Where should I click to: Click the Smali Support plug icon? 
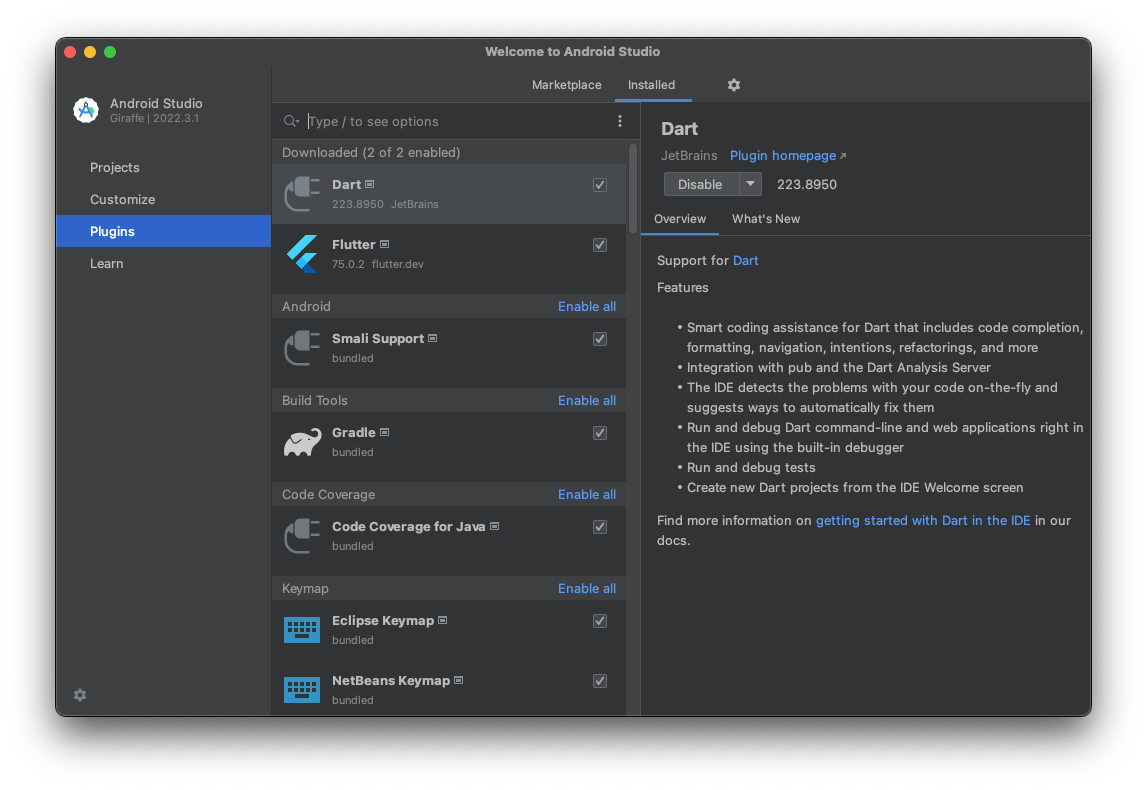pyautogui.click(x=302, y=347)
